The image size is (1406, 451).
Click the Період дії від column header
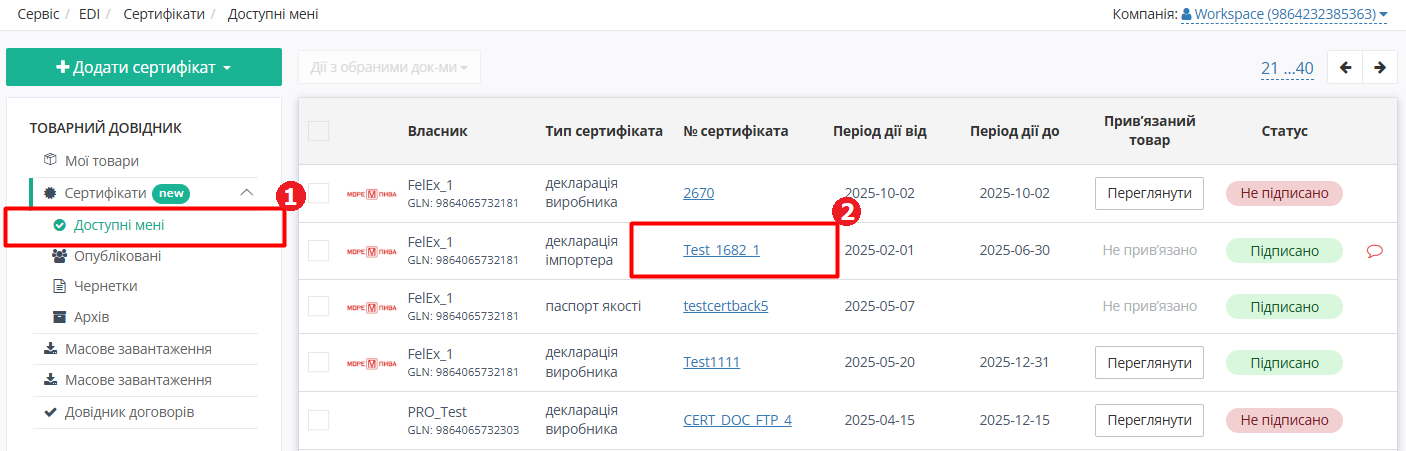pos(879,131)
